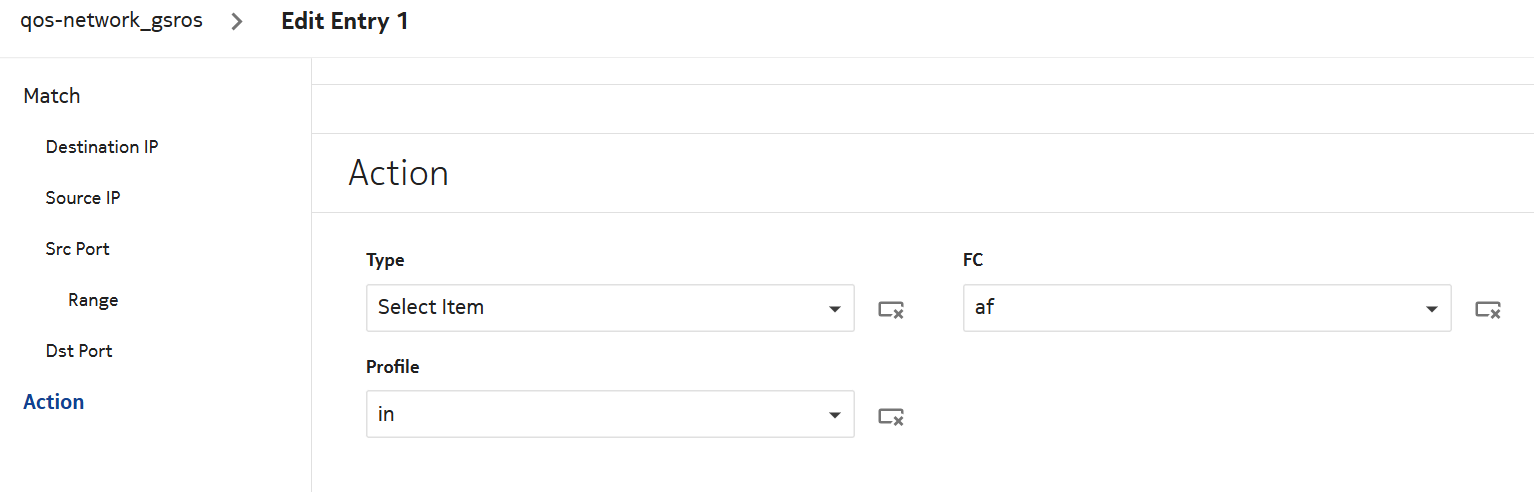The width and height of the screenshot is (1534, 492).
Task: Open the Type 'Select Item' dropdown
Action: (x=600, y=308)
